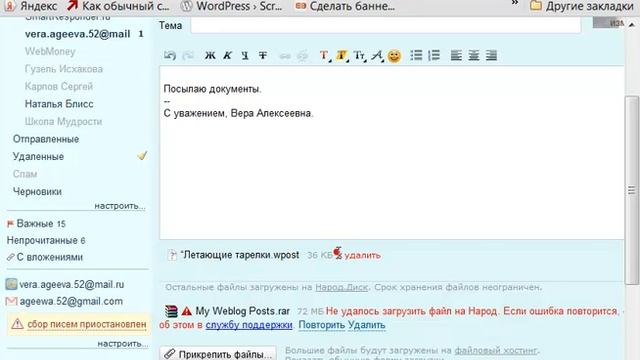Click the redo arrow icon
640x360 pixels.
(188, 56)
